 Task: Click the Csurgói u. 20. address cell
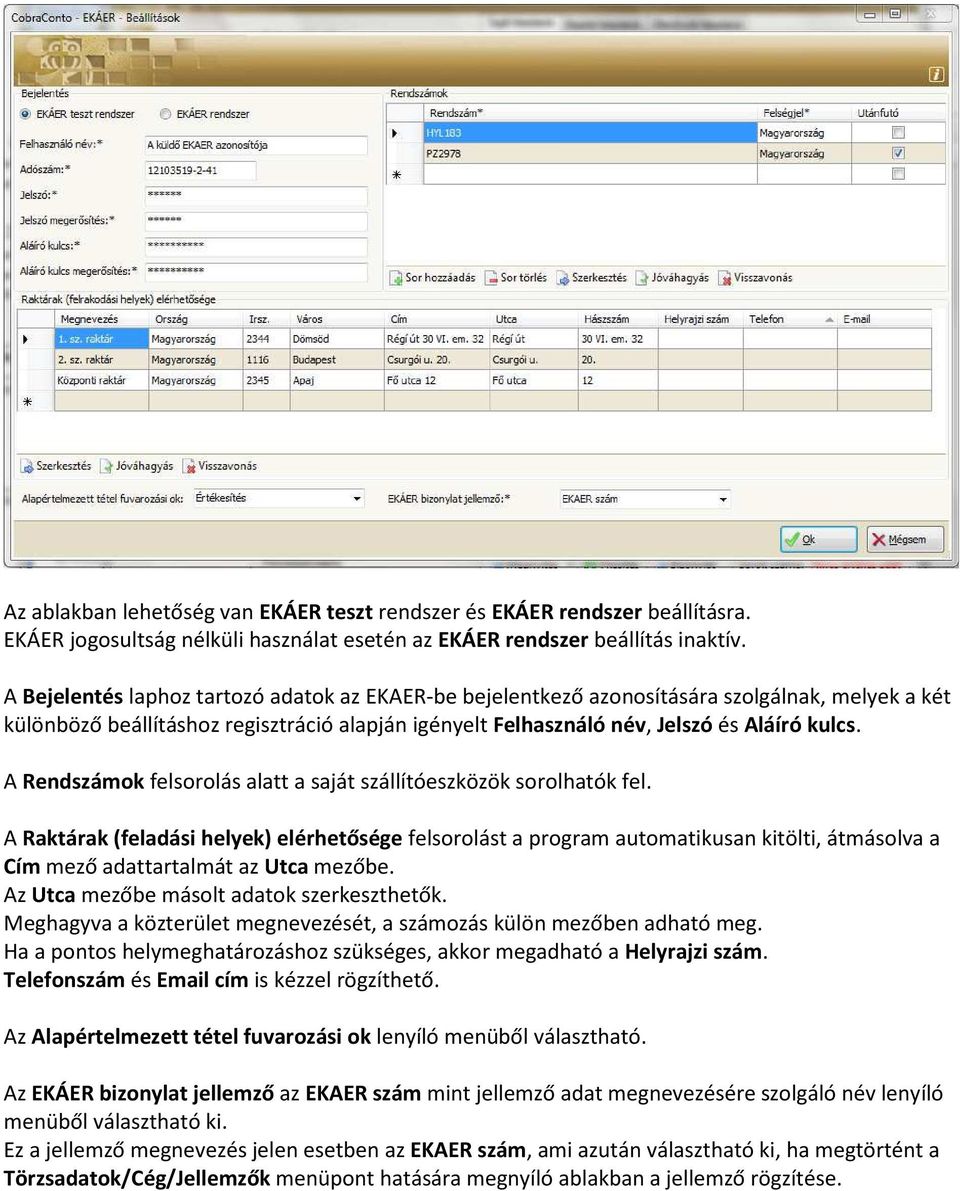(x=437, y=360)
